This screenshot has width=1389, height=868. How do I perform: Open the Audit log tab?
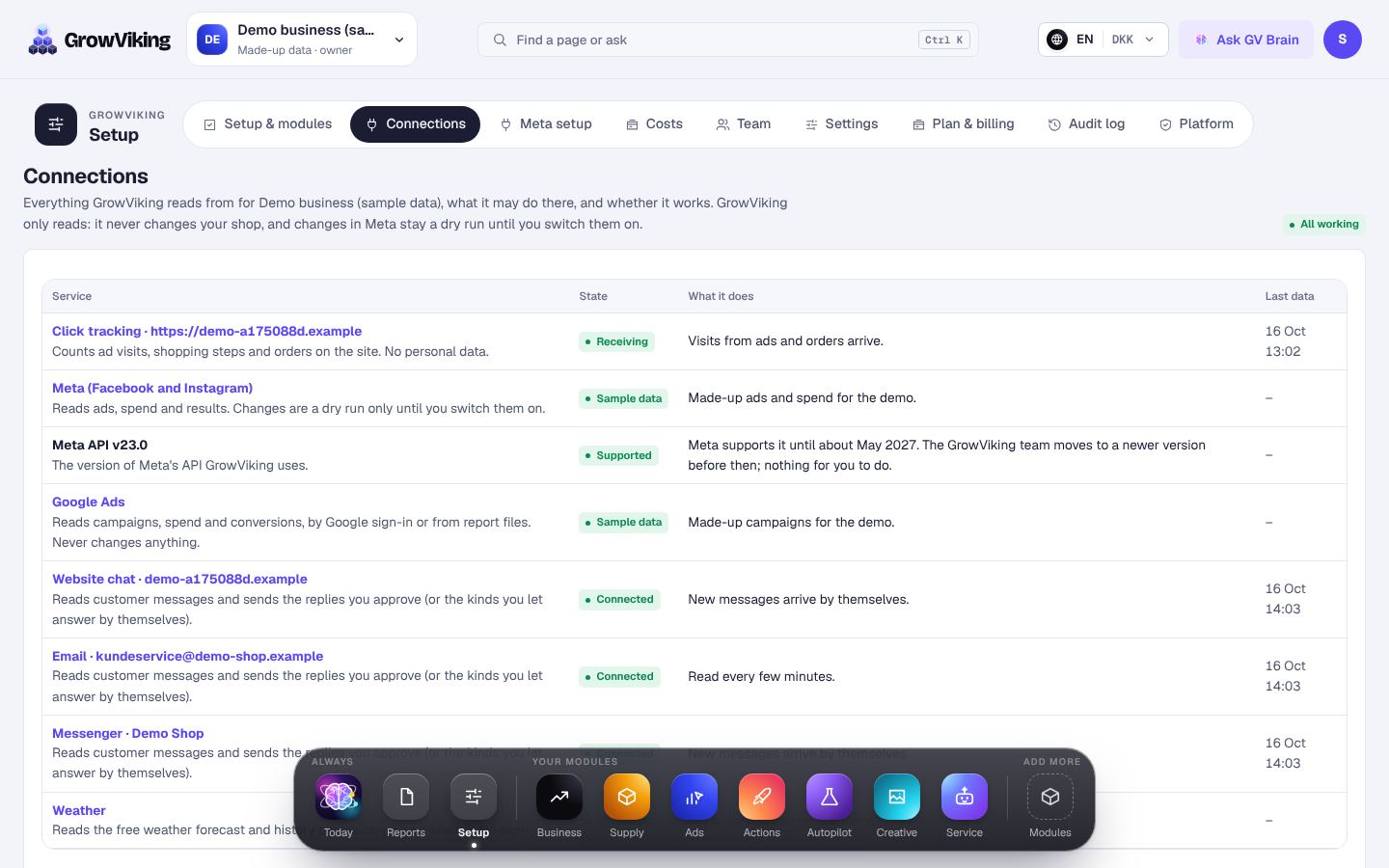click(1087, 124)
